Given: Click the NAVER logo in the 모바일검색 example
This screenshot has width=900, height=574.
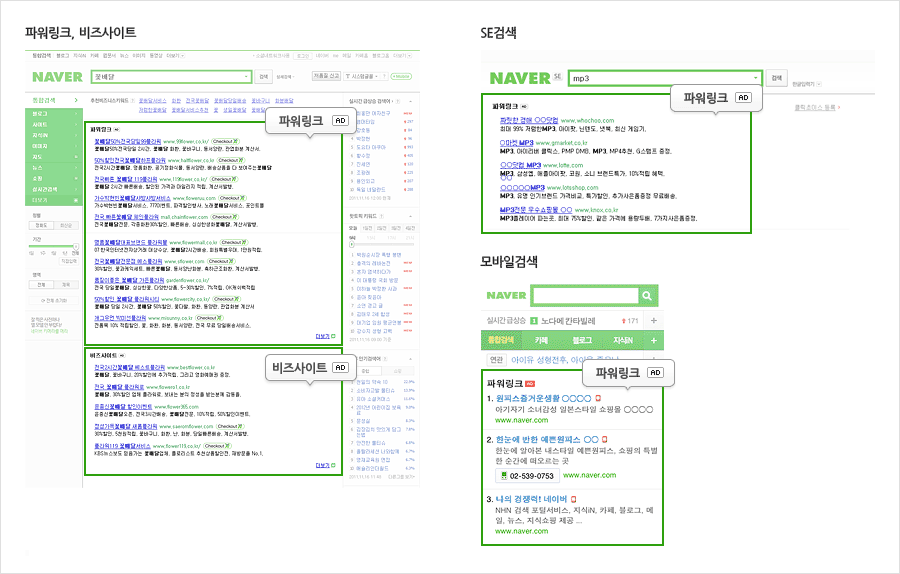Looking at the screenshot, I should [x=506, y=296].
